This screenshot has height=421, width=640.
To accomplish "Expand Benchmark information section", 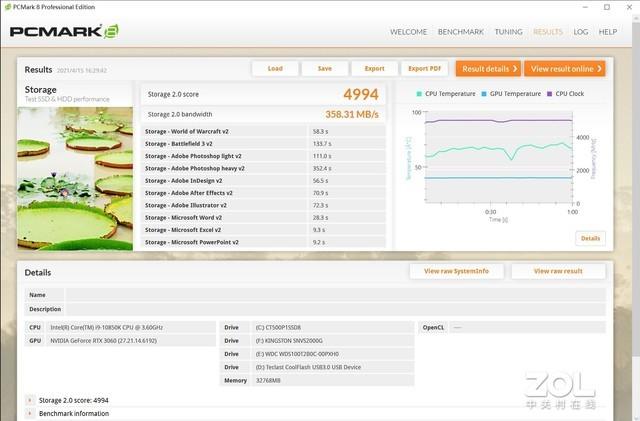I will coord(29,413).
